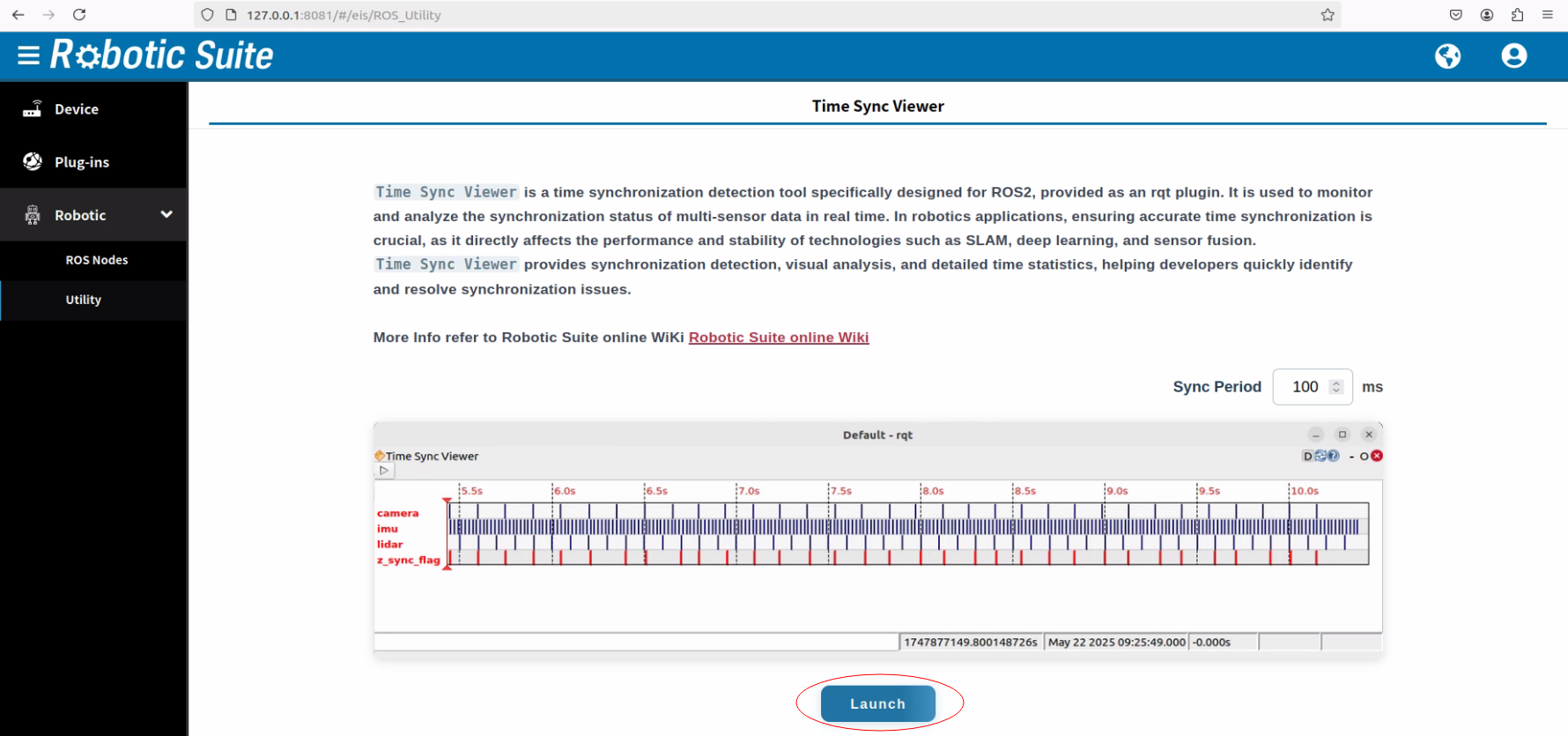This screenshot has height=736, width=1568.
Task: Collapse the Robotic sidebar section
Action: click(166, 214)
